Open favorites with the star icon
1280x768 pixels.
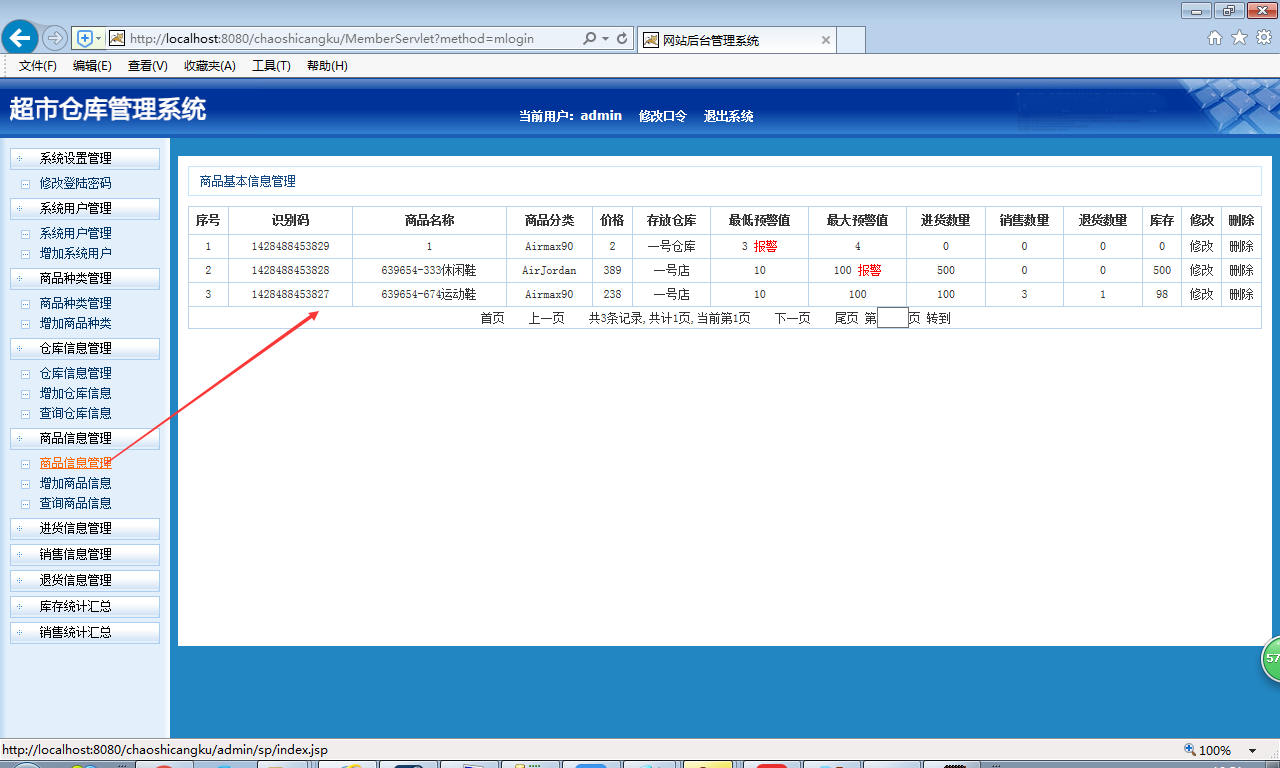1239,38
